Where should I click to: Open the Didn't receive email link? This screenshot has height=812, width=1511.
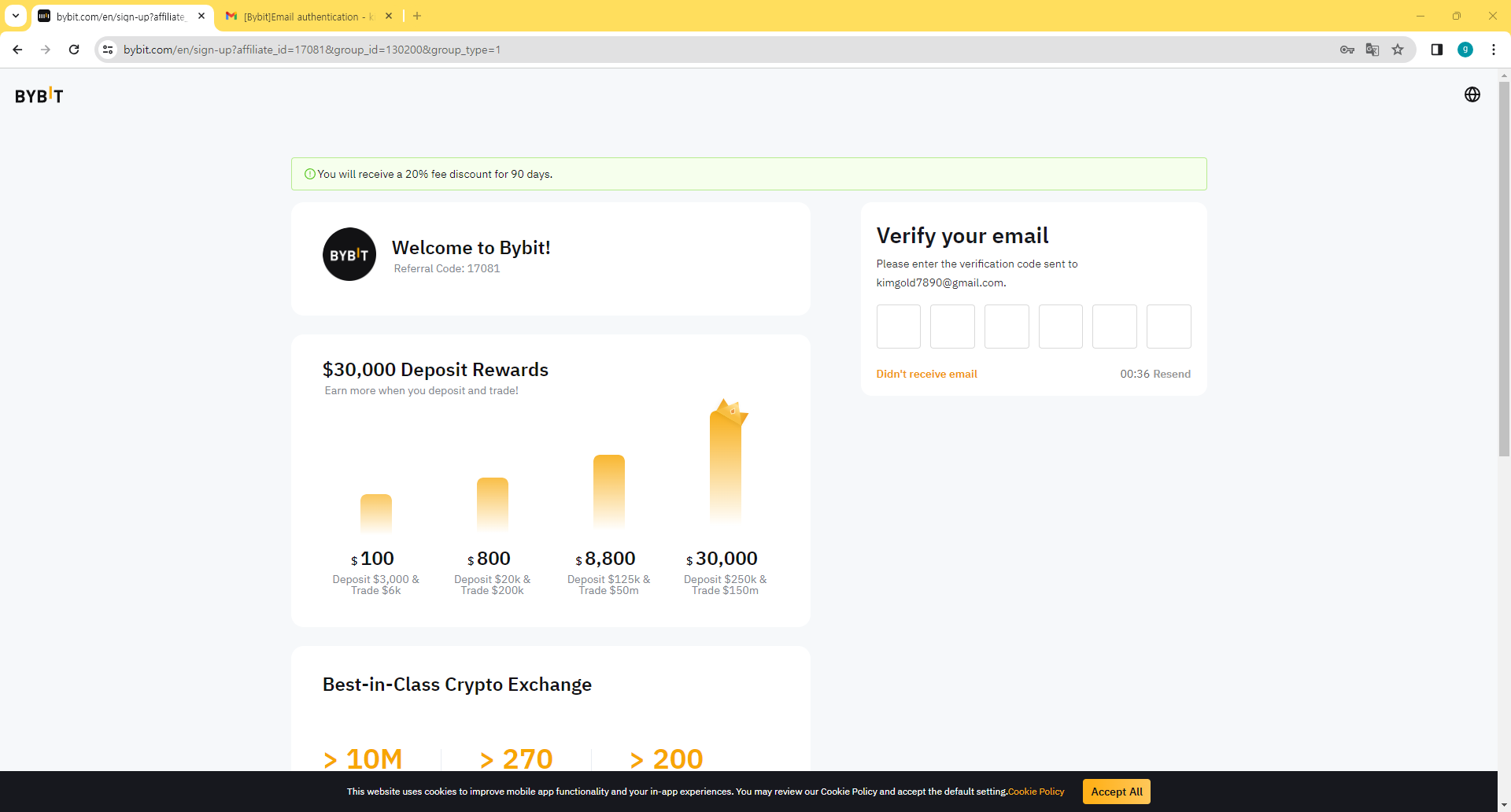(x=926, y=374)
